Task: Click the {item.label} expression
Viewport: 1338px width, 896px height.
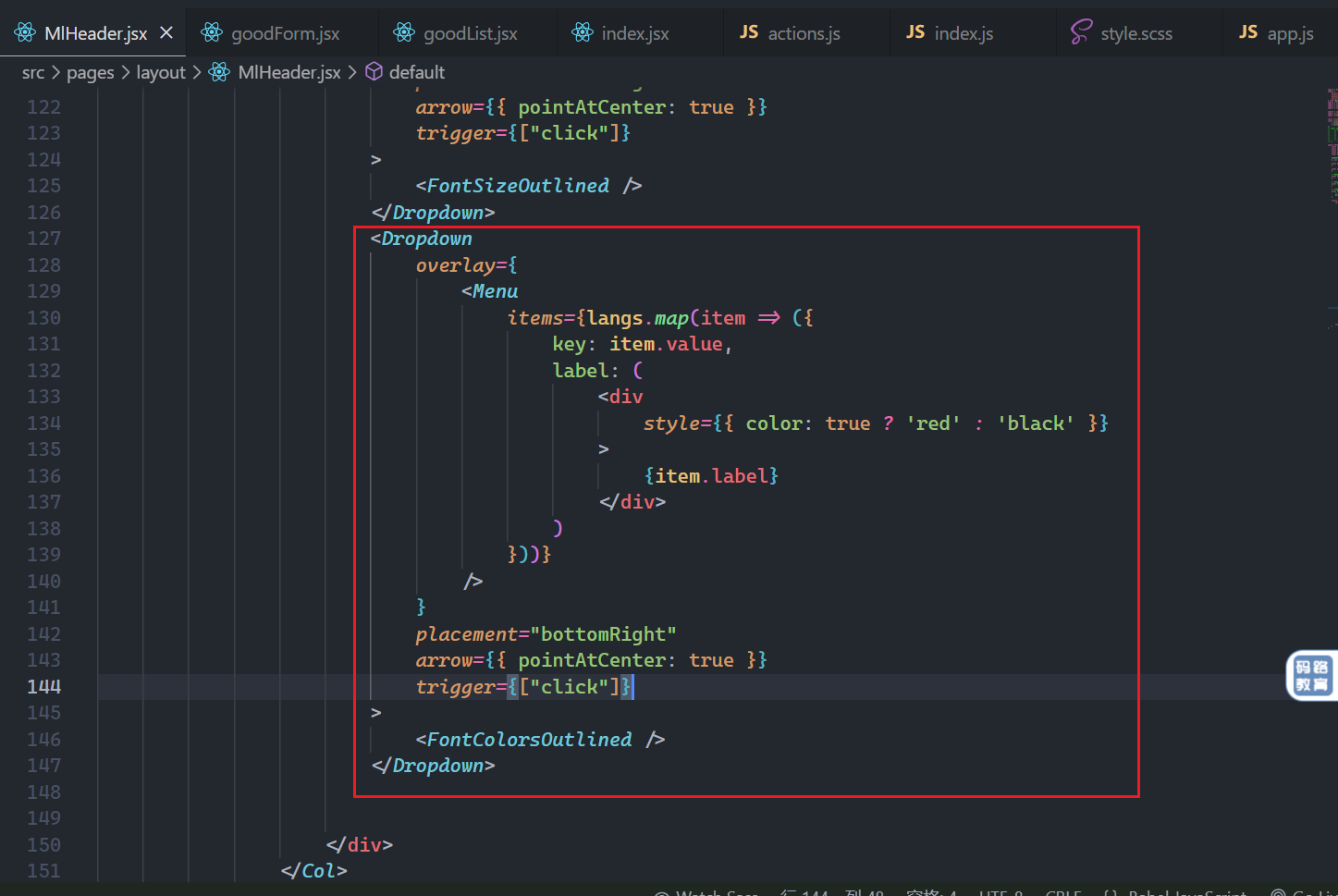Action: tap(711, 476)
